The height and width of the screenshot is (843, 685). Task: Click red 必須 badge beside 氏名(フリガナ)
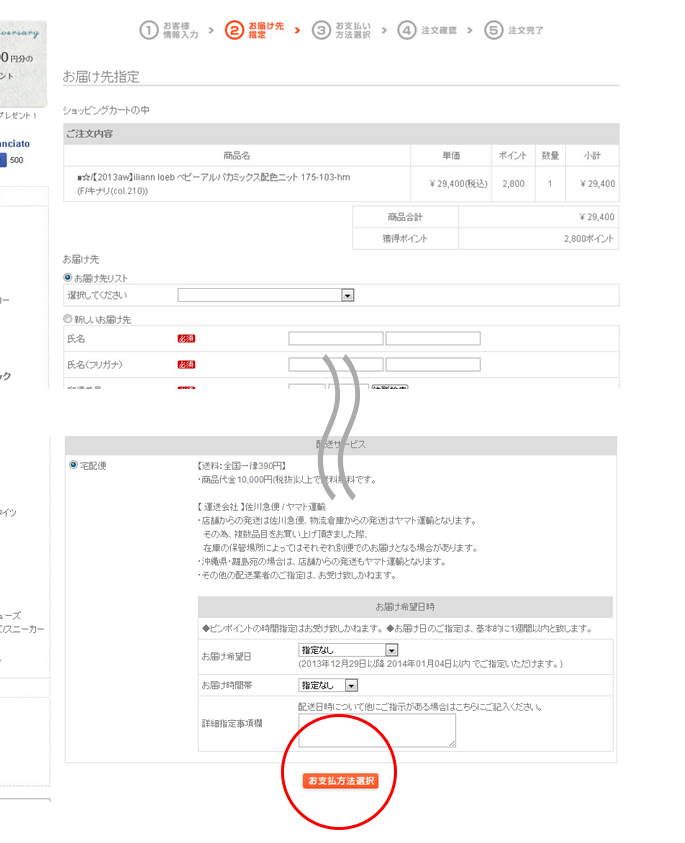(x=186, y=364)
